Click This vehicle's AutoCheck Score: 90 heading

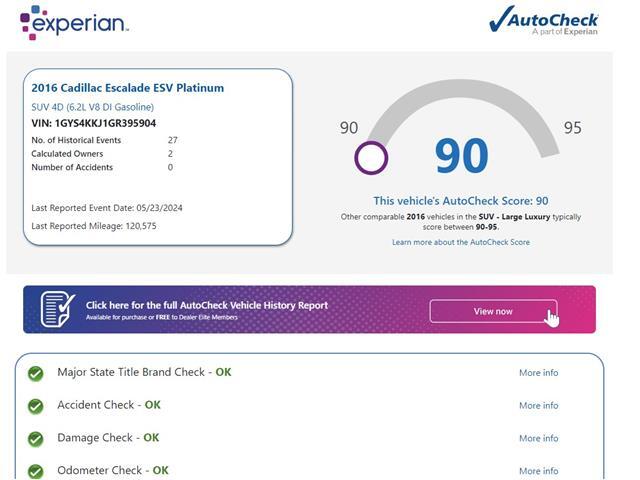point(461,201)
